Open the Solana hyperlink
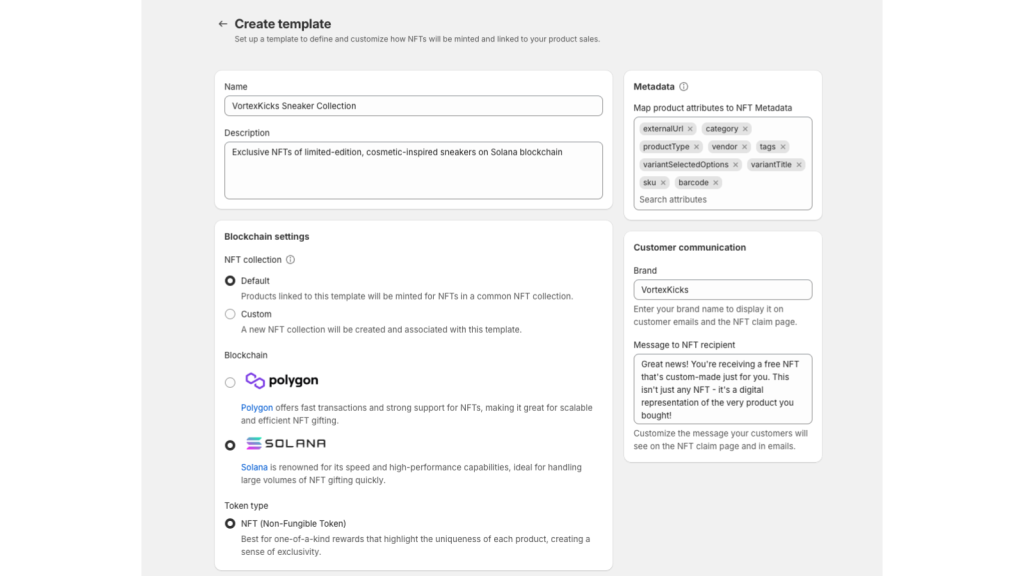Viewport: 1024px width, 576px height. click(254, 467)
